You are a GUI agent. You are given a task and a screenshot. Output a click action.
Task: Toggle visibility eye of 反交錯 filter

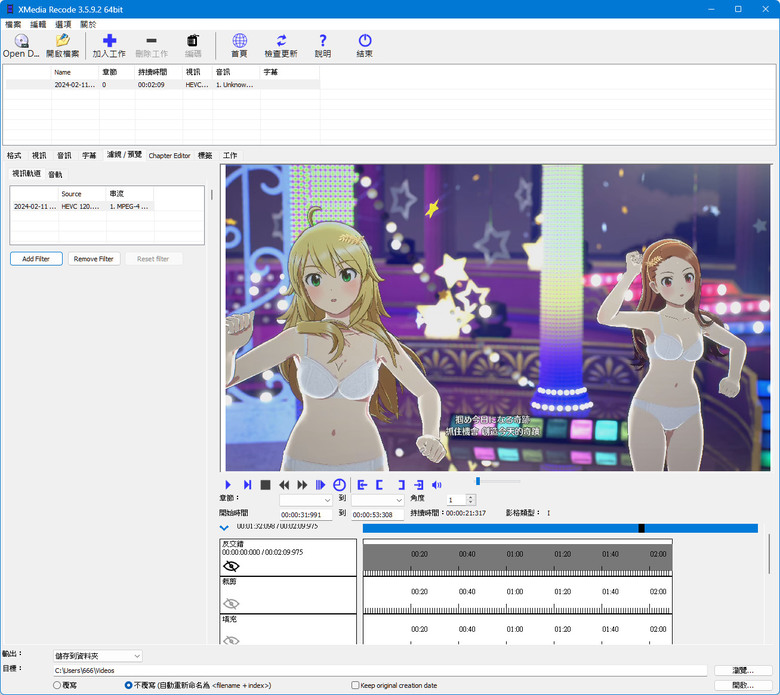231,566
